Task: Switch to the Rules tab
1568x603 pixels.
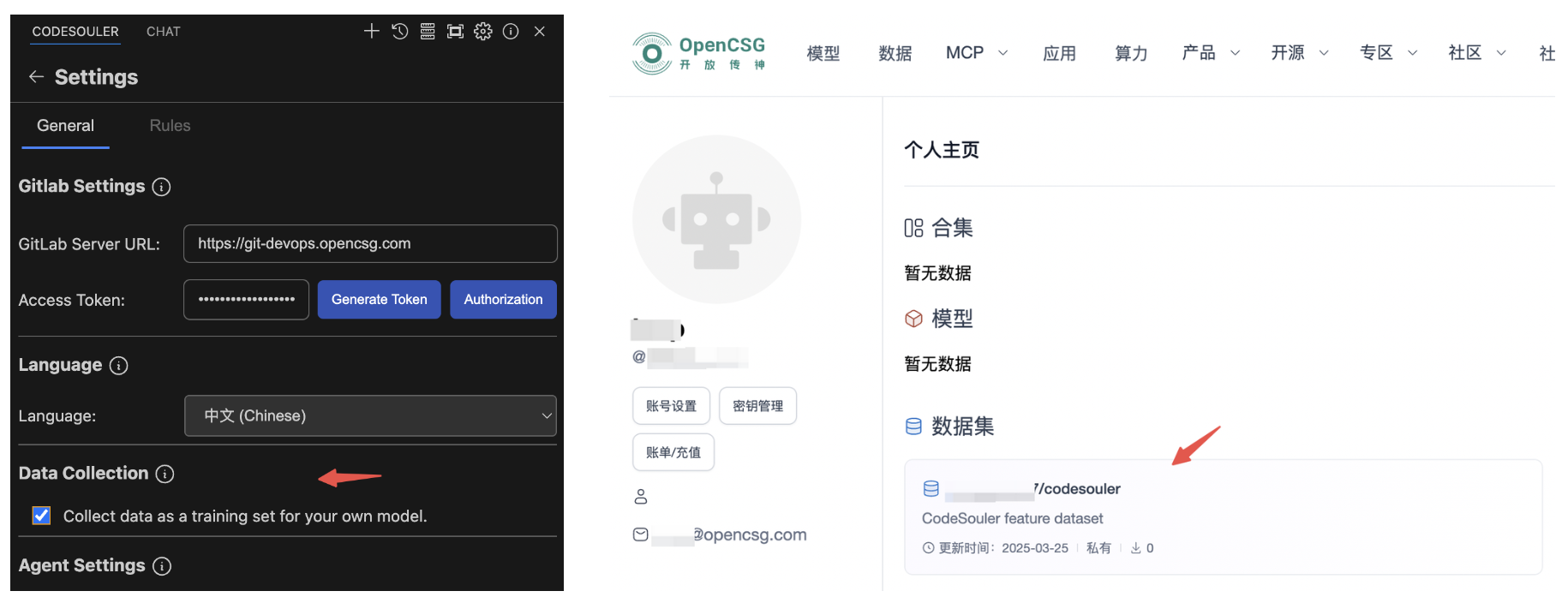Action: (x=170, y=126)
